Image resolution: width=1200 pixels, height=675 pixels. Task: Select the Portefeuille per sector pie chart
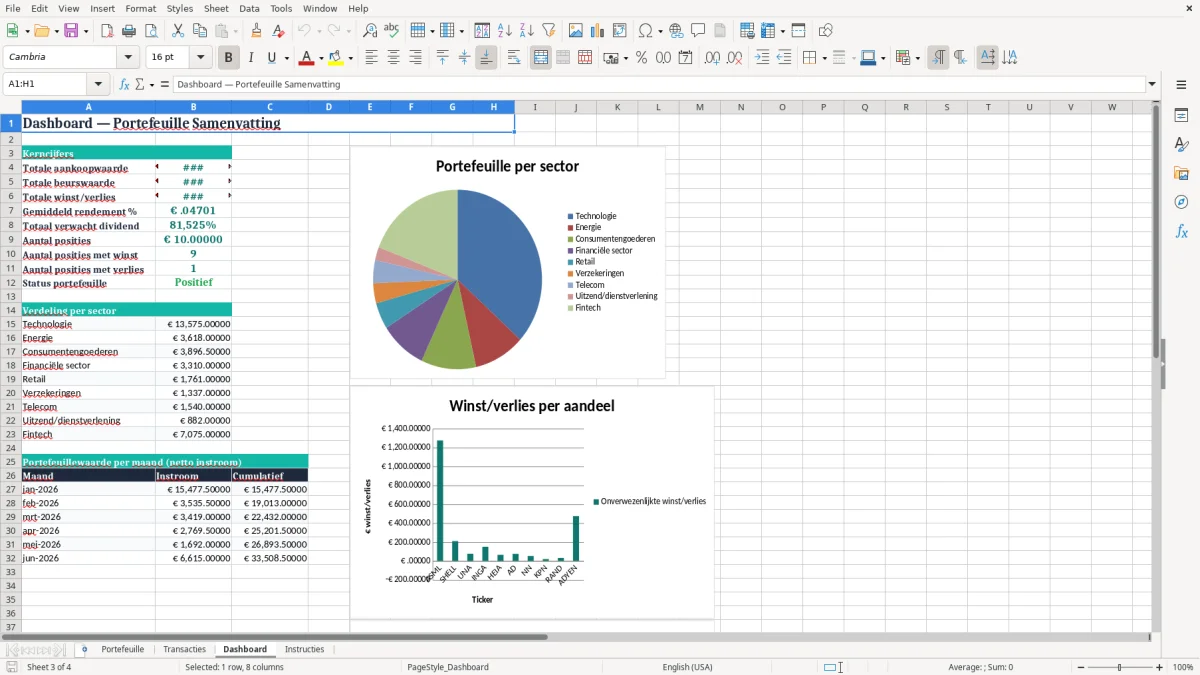(x=507, y=263)
